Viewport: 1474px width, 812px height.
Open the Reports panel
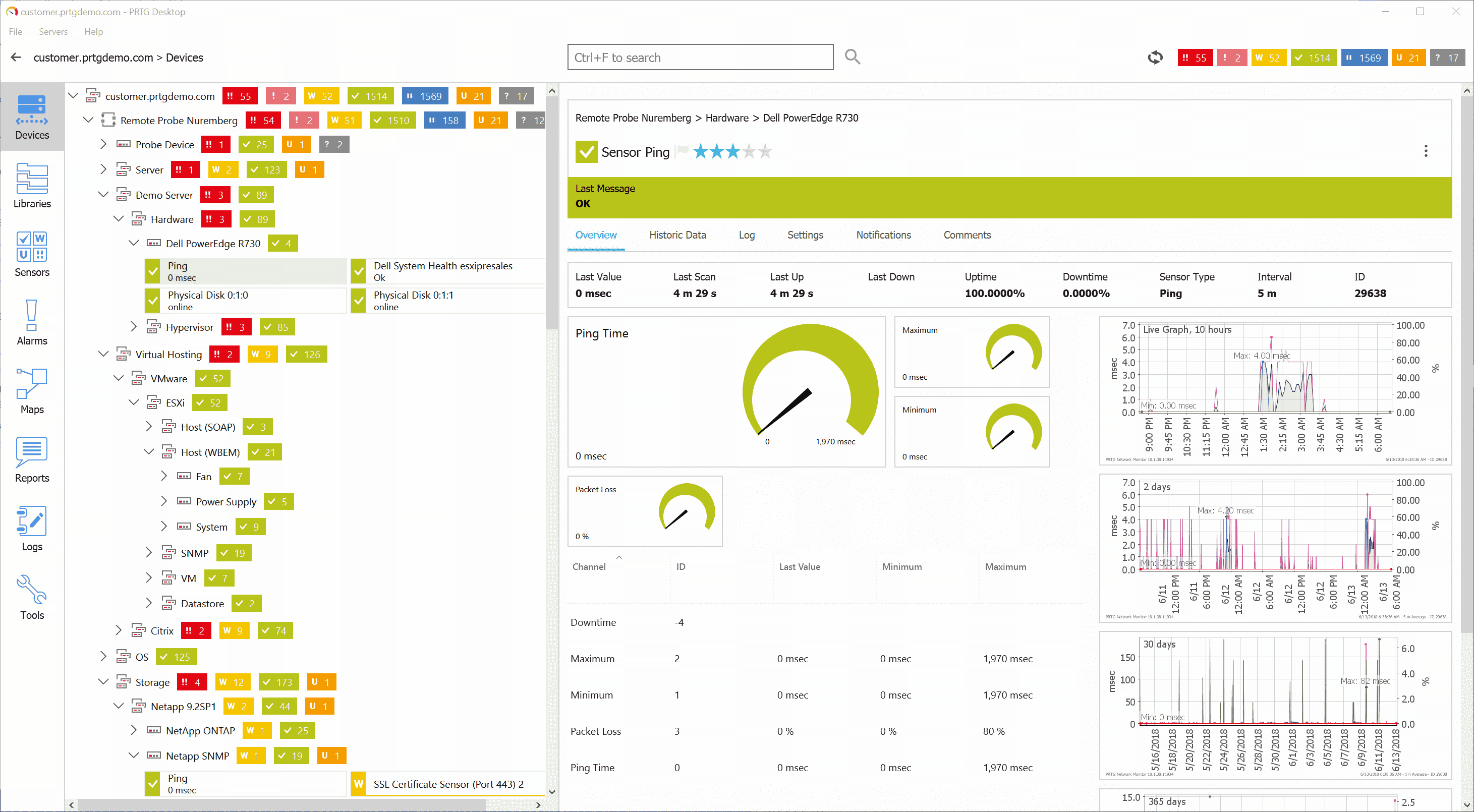31,460
